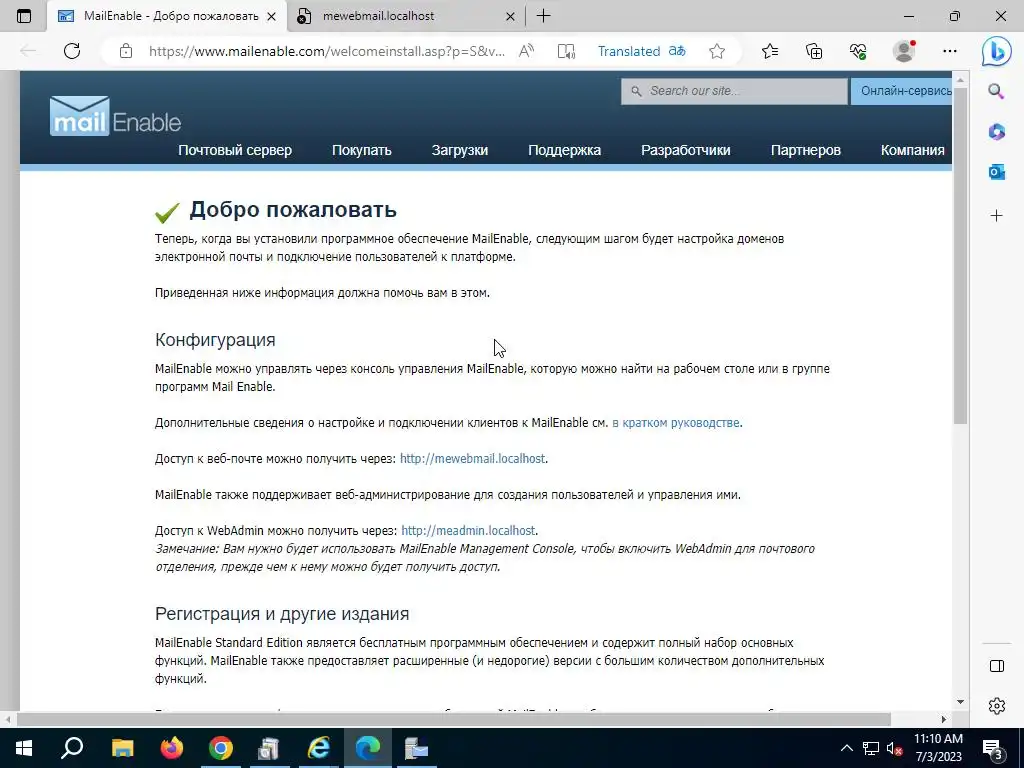Open a new browser tab
Screen dimensions: 1024x768
[543, 16]
